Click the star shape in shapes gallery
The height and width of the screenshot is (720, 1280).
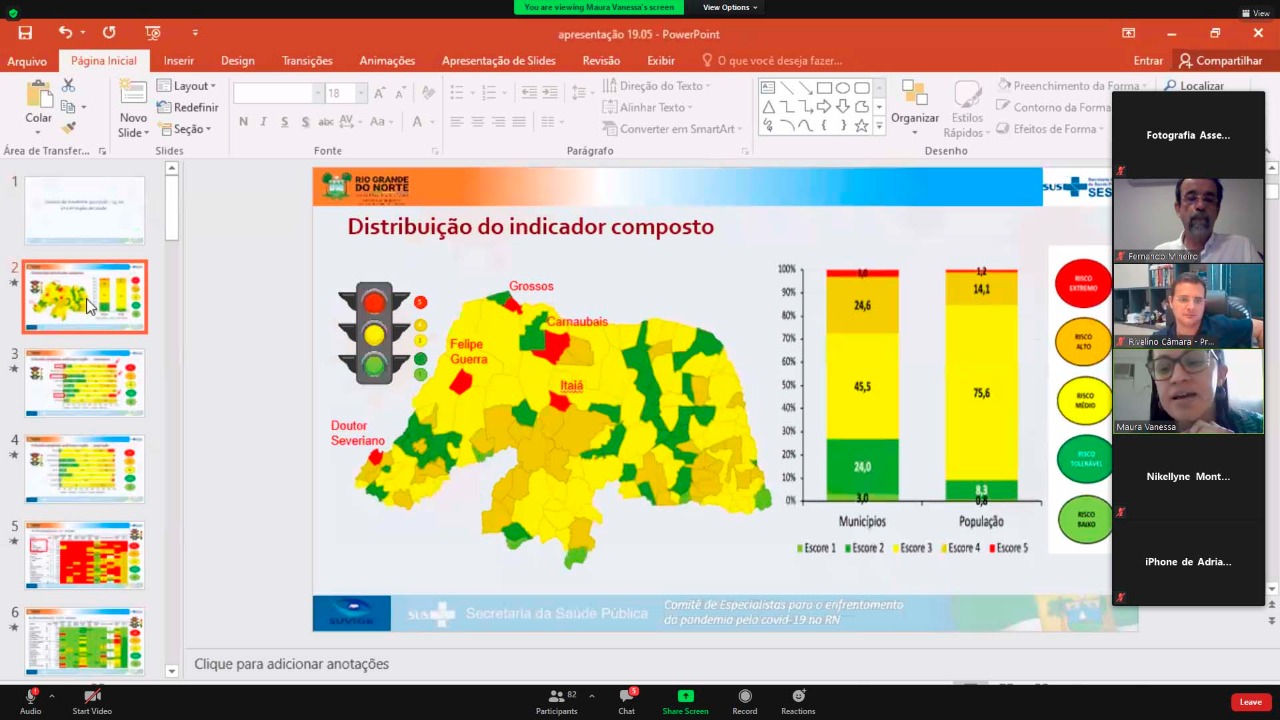coord(861,126)
